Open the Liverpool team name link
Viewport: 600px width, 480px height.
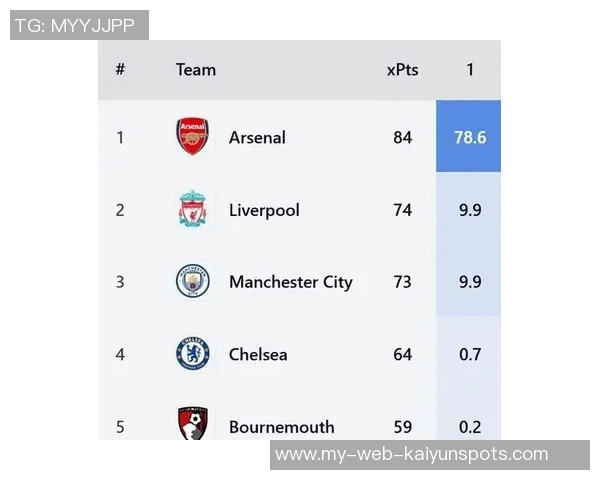click(x=264, y=210)
